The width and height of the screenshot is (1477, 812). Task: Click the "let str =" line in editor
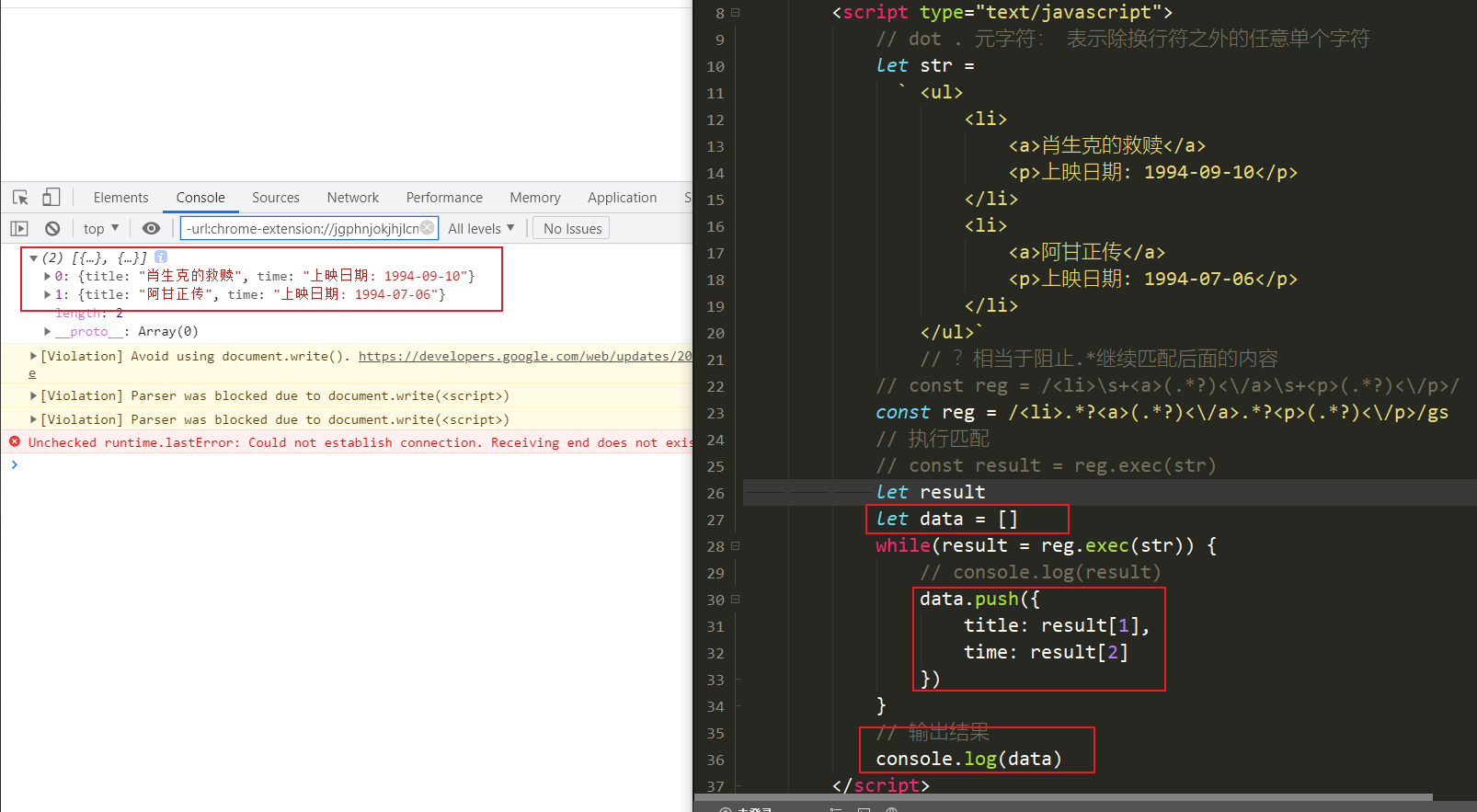pos(924,65)
